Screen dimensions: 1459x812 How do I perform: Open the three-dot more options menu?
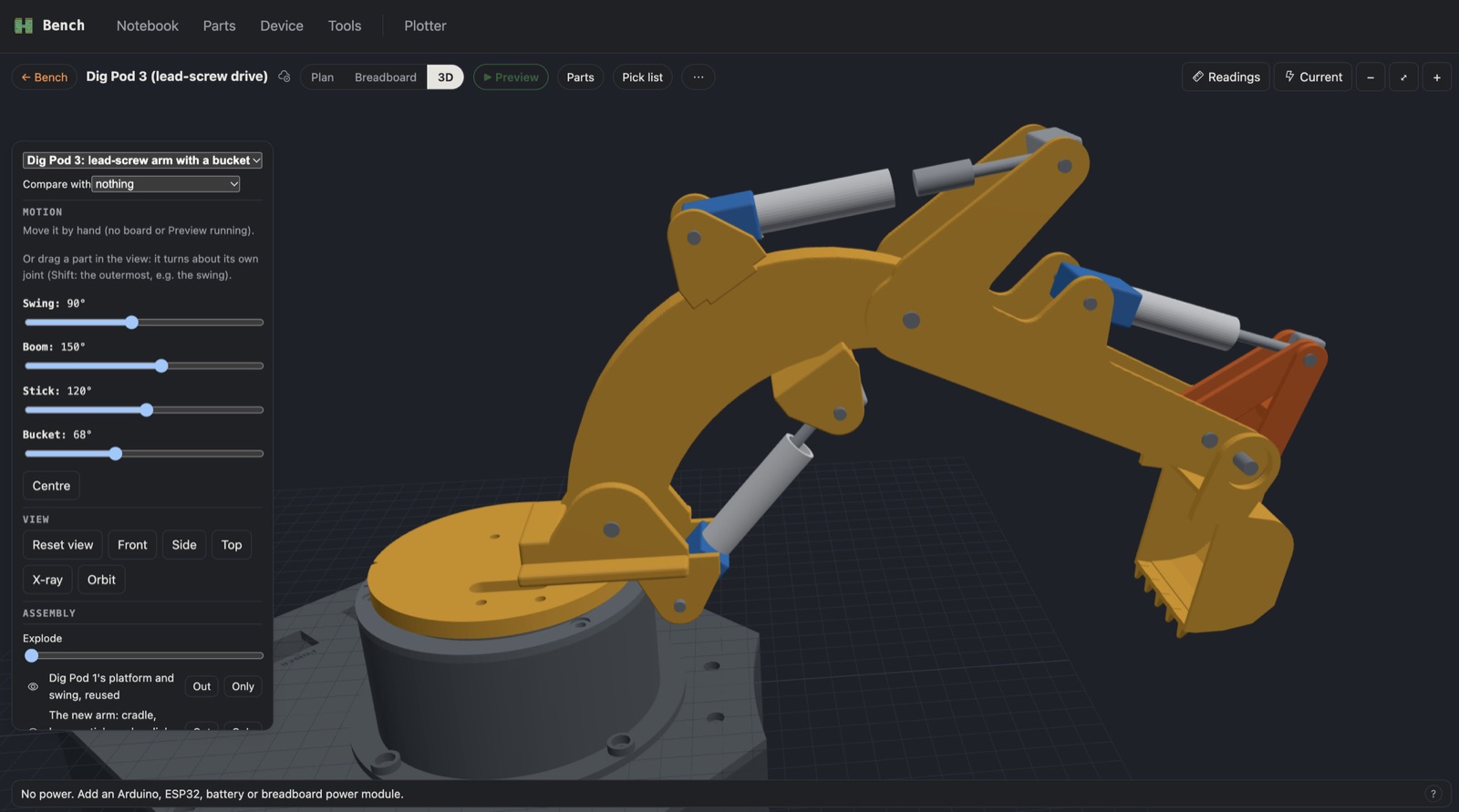pyautogui.click(x=698, y=77)
